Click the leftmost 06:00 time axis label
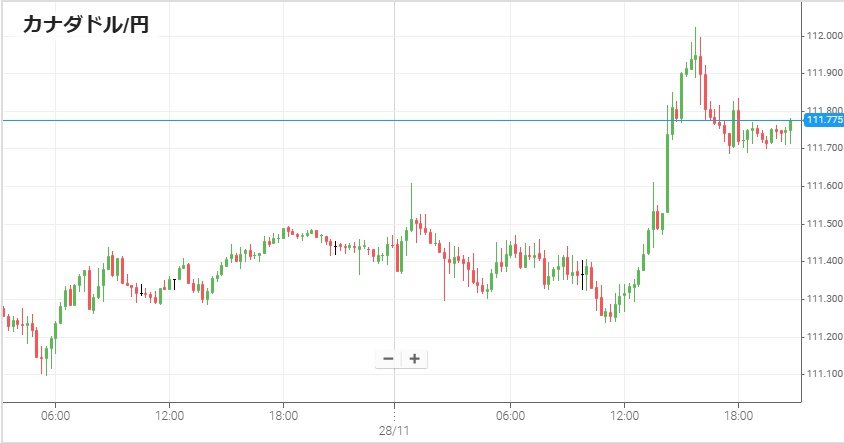 [x=55, y=413]
